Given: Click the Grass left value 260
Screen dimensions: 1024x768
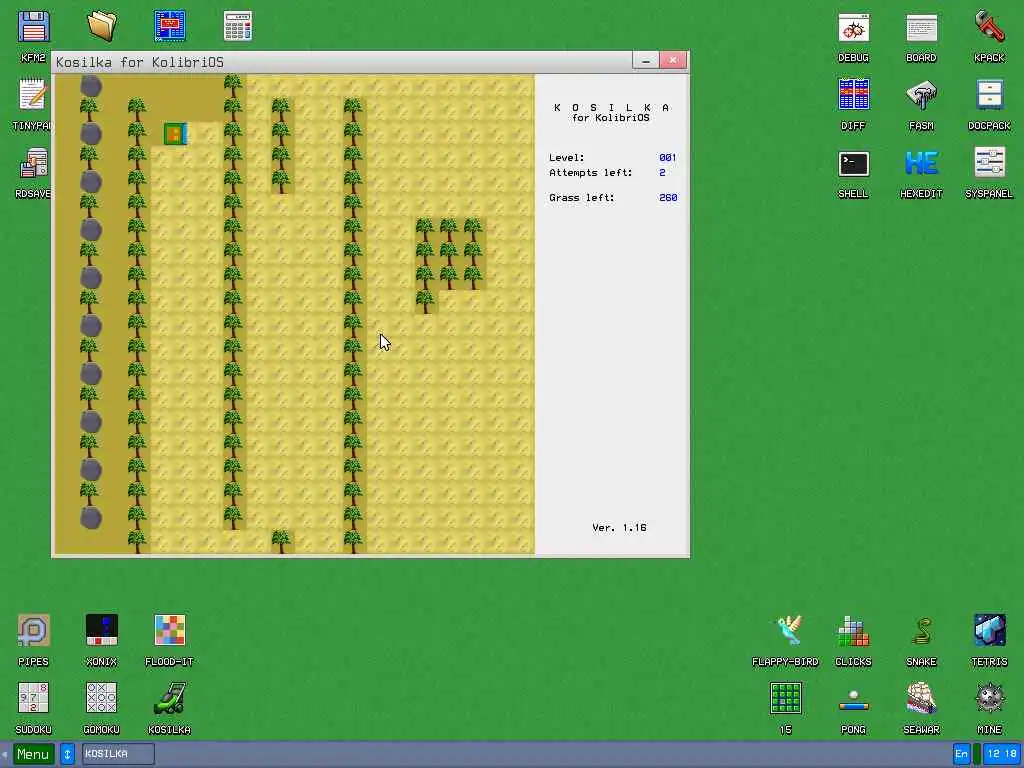Looking at the screenshot, I should [668, 197].
